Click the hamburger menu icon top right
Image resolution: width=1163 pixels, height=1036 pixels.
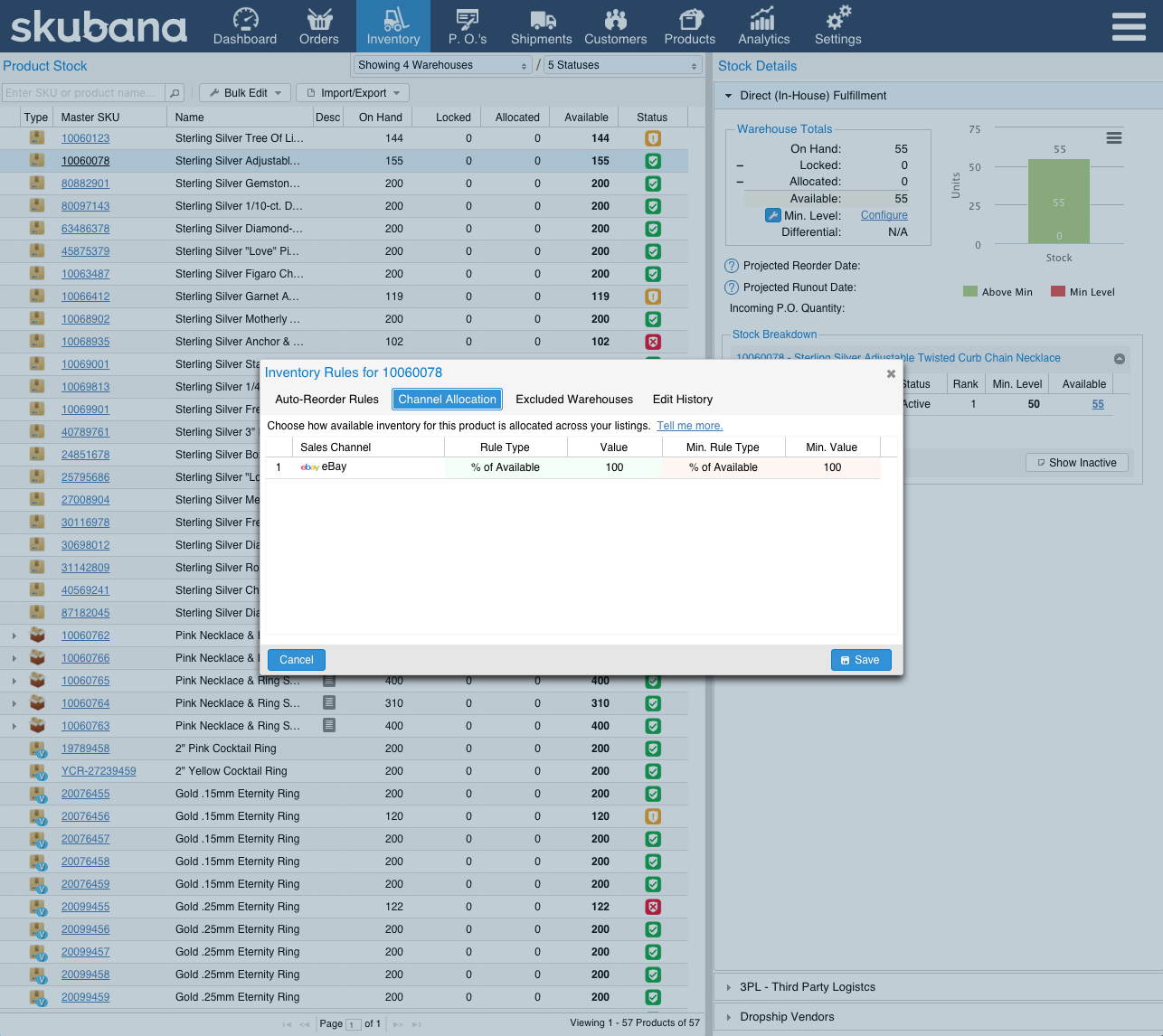coord(1129,26)
